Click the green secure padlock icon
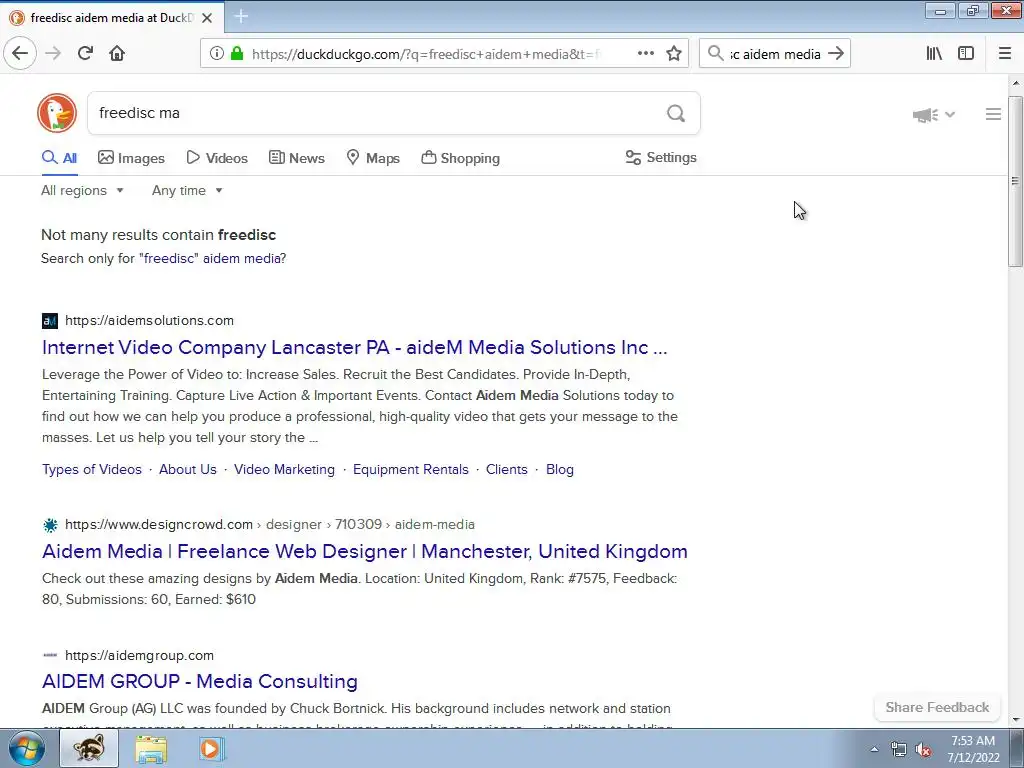Image resolution: width=1024 pixels, height=768 pixels. (236, 54)
